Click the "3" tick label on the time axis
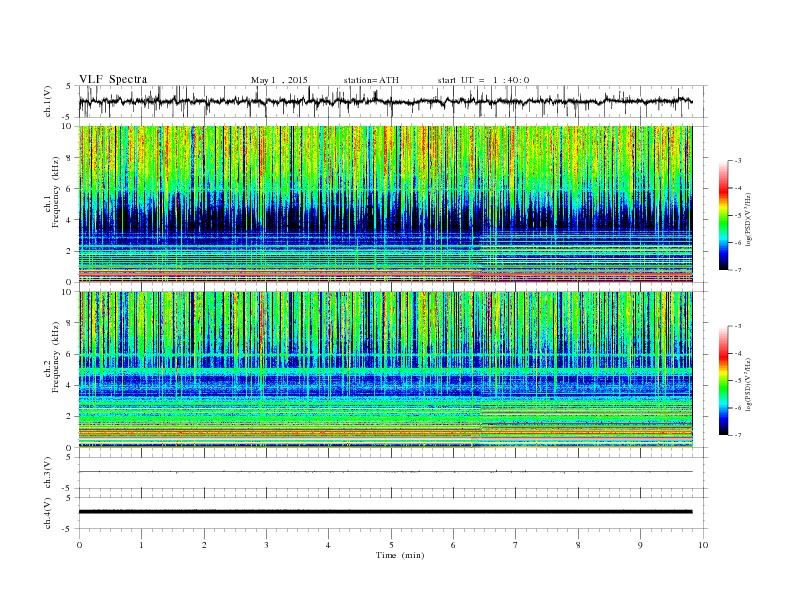 (x=266, y=545)
